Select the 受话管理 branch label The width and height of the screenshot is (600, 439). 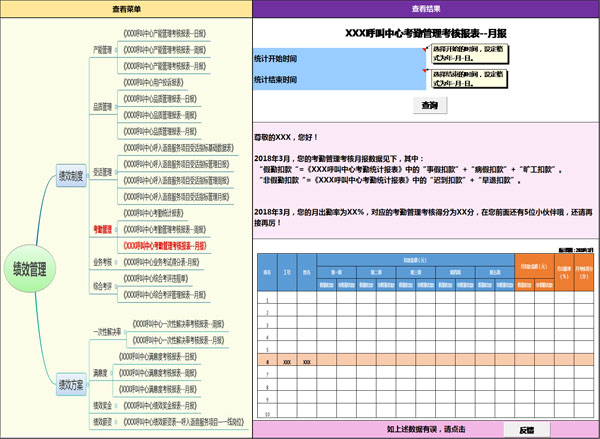pyautogui.click(x=102, y=172)
